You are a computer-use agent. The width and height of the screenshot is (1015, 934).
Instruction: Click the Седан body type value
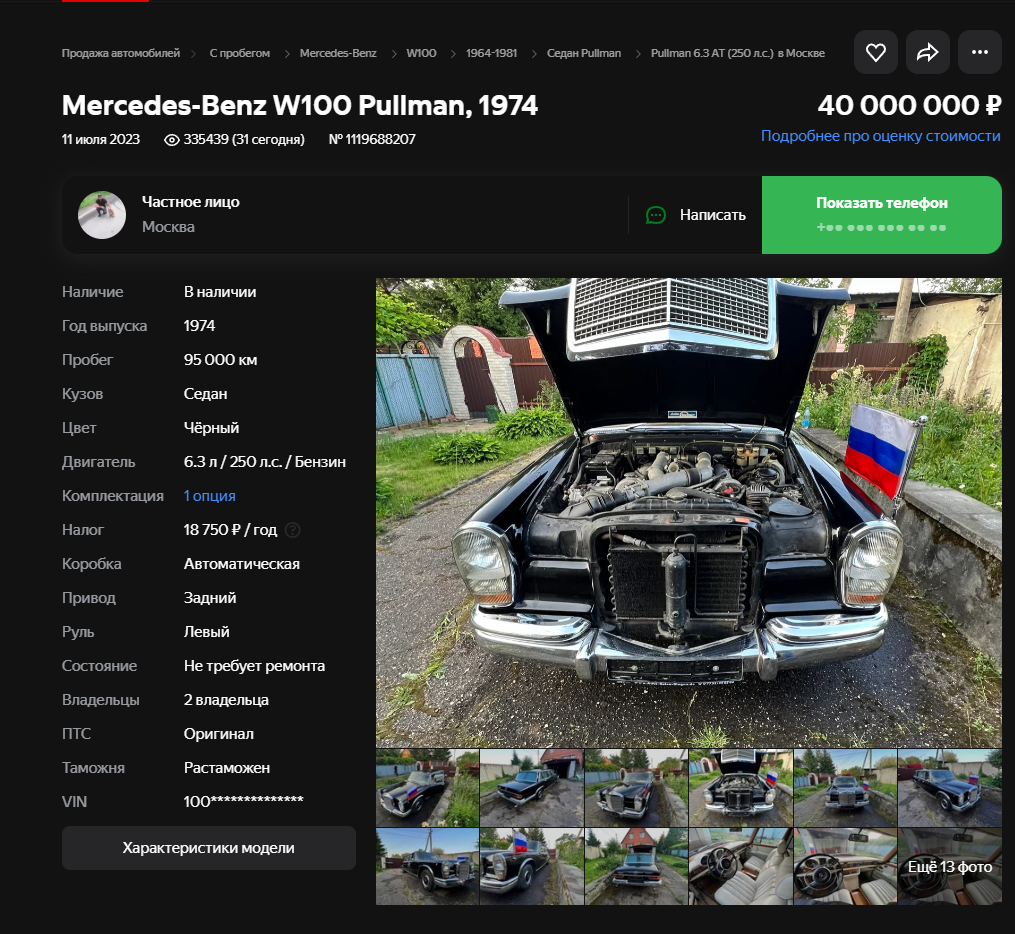205,394
